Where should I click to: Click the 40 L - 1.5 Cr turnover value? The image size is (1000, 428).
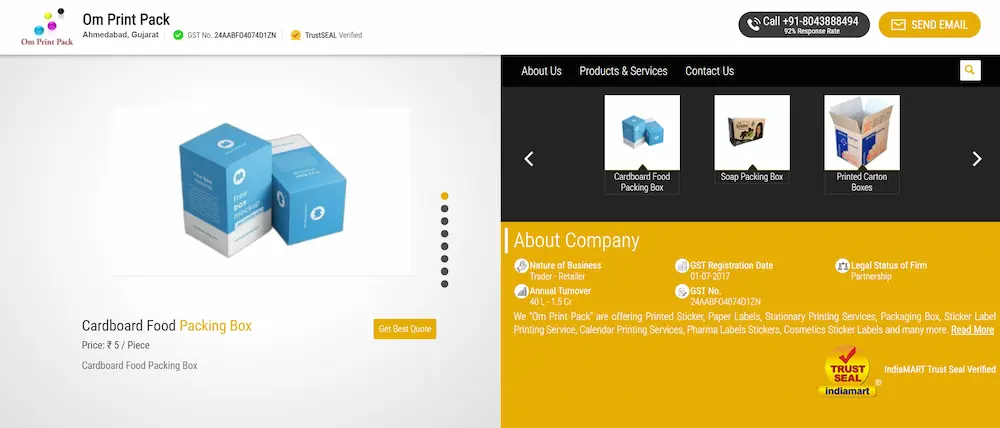tap(550, 302)
